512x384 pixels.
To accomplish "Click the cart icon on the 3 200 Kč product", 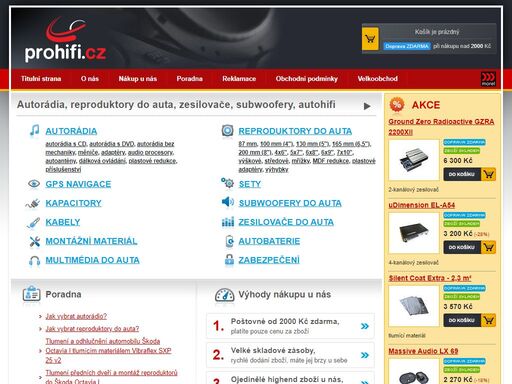I will (488, 247).
